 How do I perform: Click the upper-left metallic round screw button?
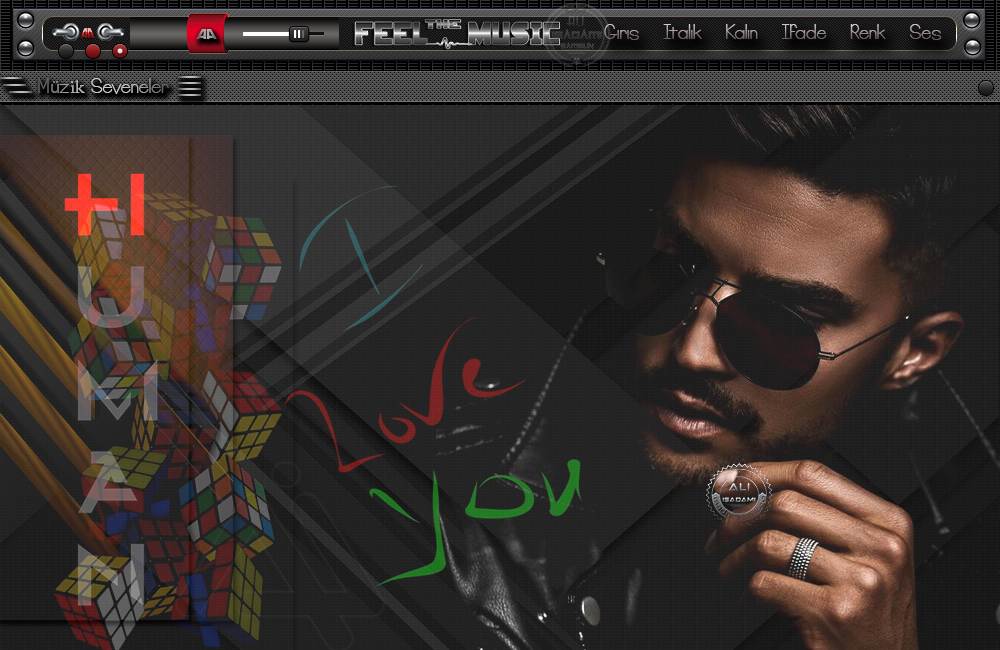(x=26, y=20)
